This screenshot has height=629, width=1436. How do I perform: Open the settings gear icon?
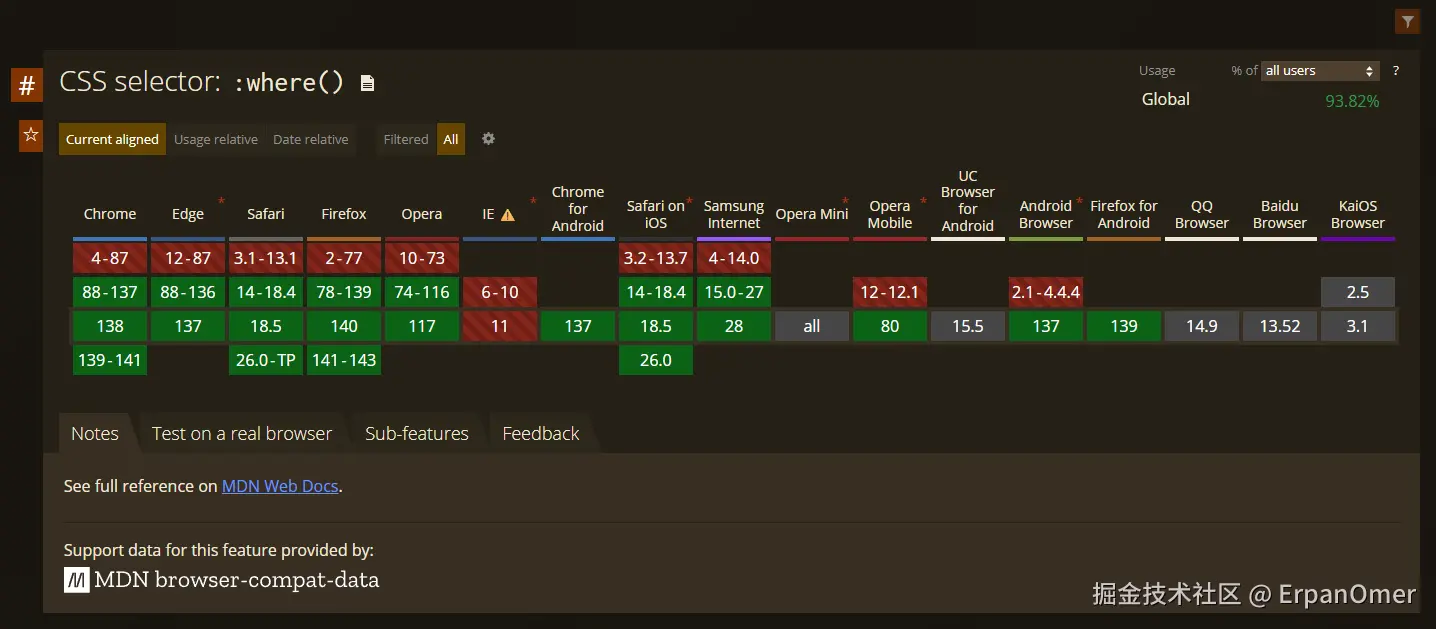(488, 139)
